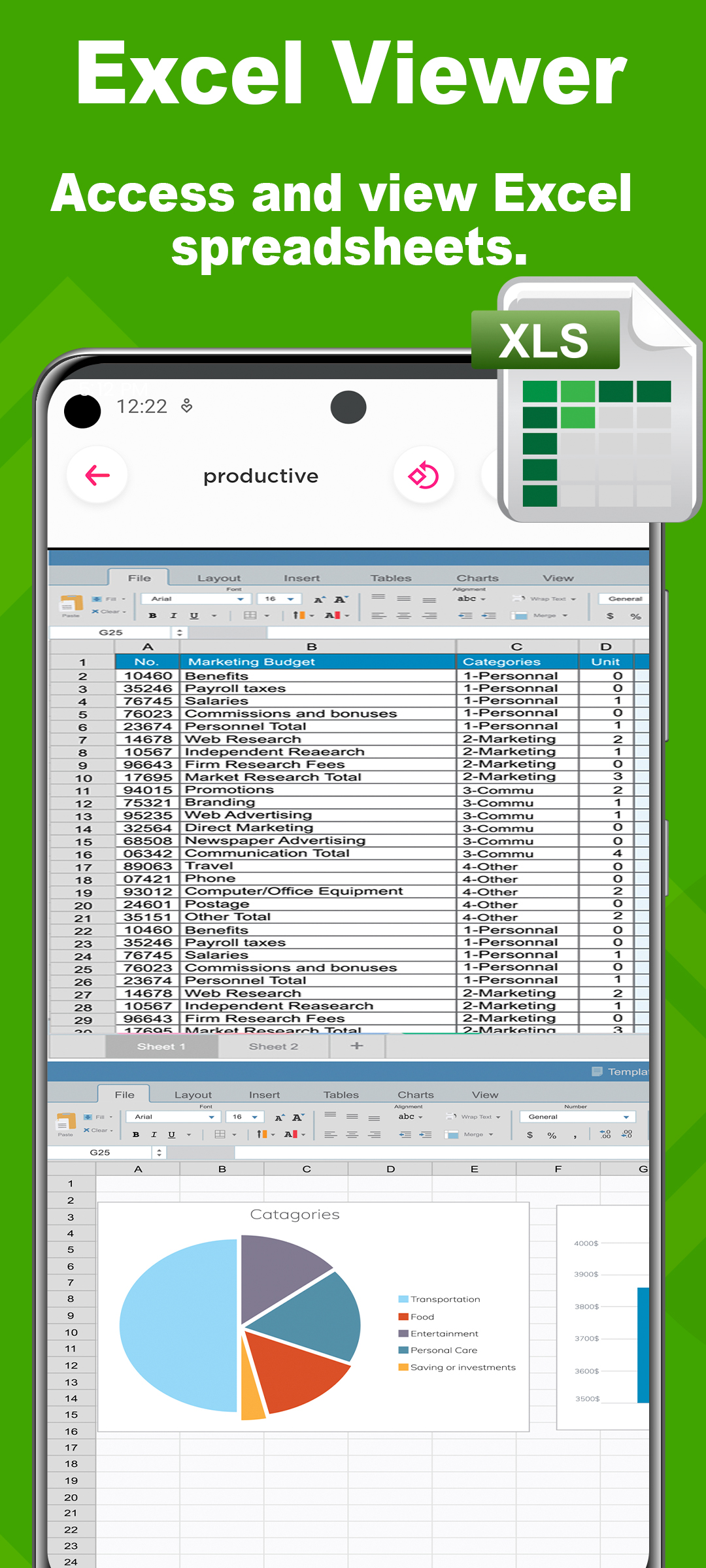Click name box stepper arrows in chart sheet

(x=159, y=1152)
